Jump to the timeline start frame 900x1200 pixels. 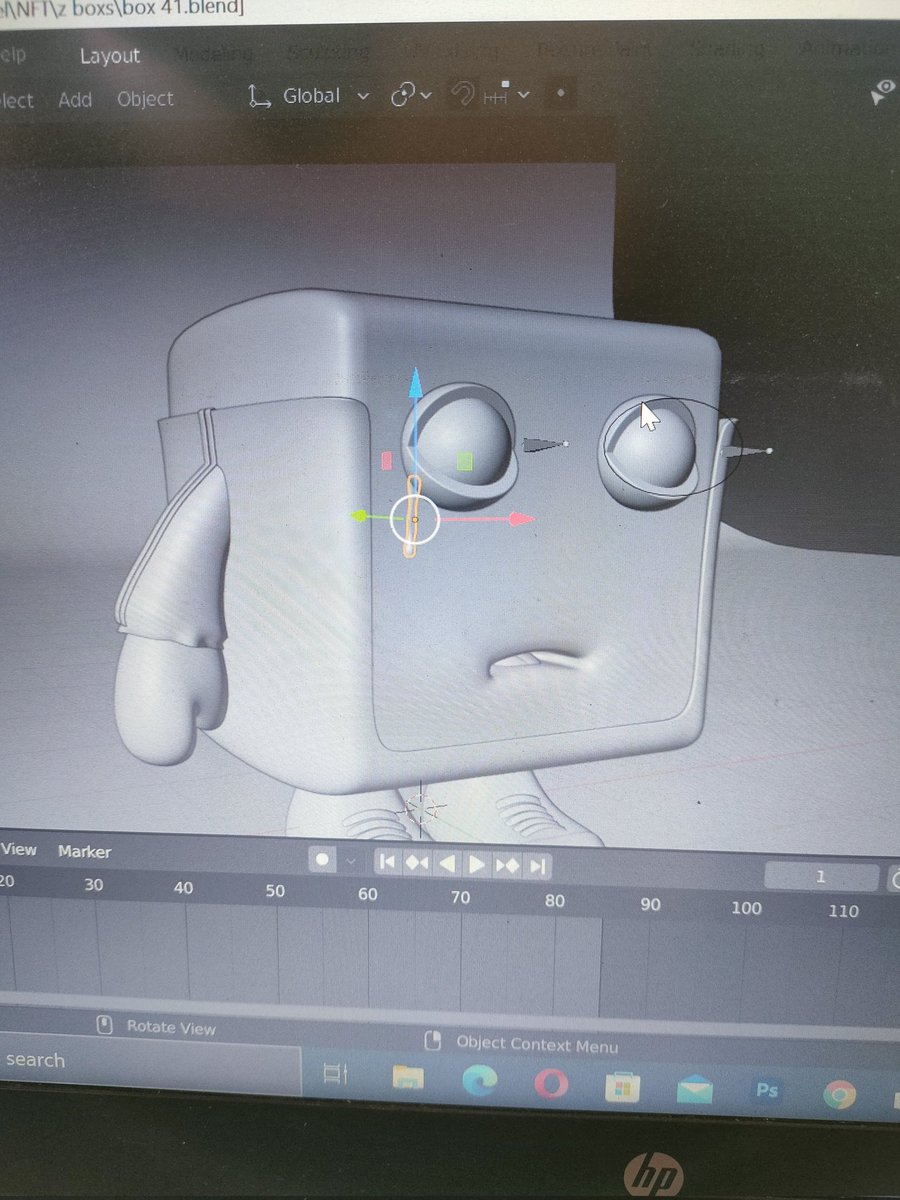pyautogui.click(x=388, y=863)
